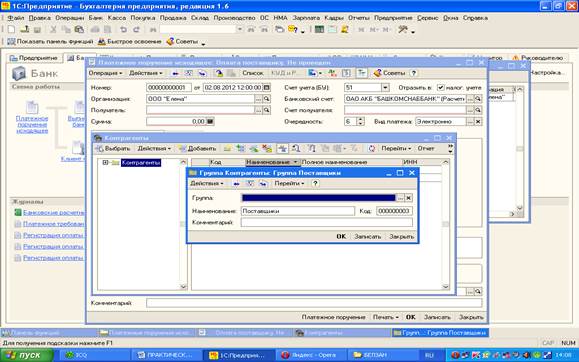579x362 pixels.
Task: Open the Файл menu
Action: (x=16, y=18)
